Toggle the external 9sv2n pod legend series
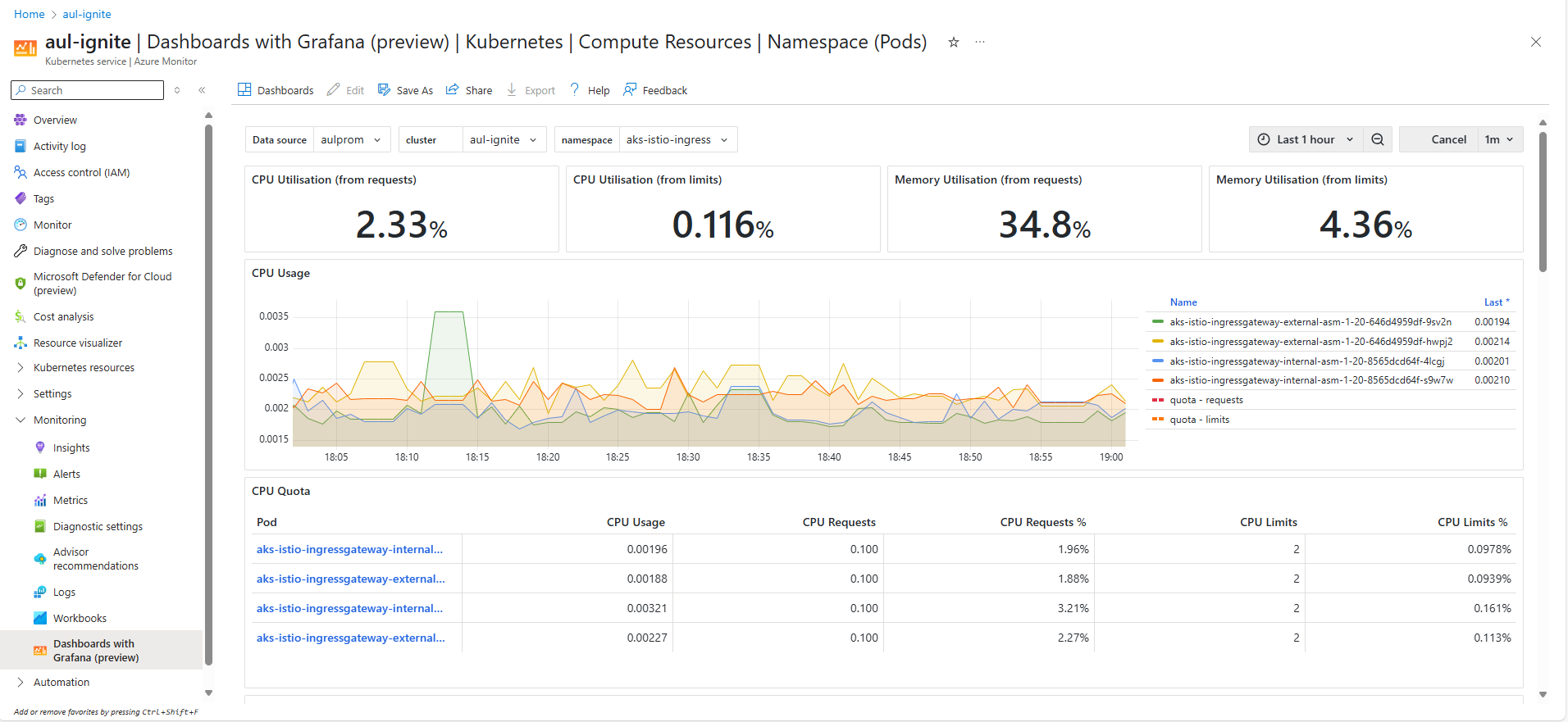 click(x=1310, y=322)
